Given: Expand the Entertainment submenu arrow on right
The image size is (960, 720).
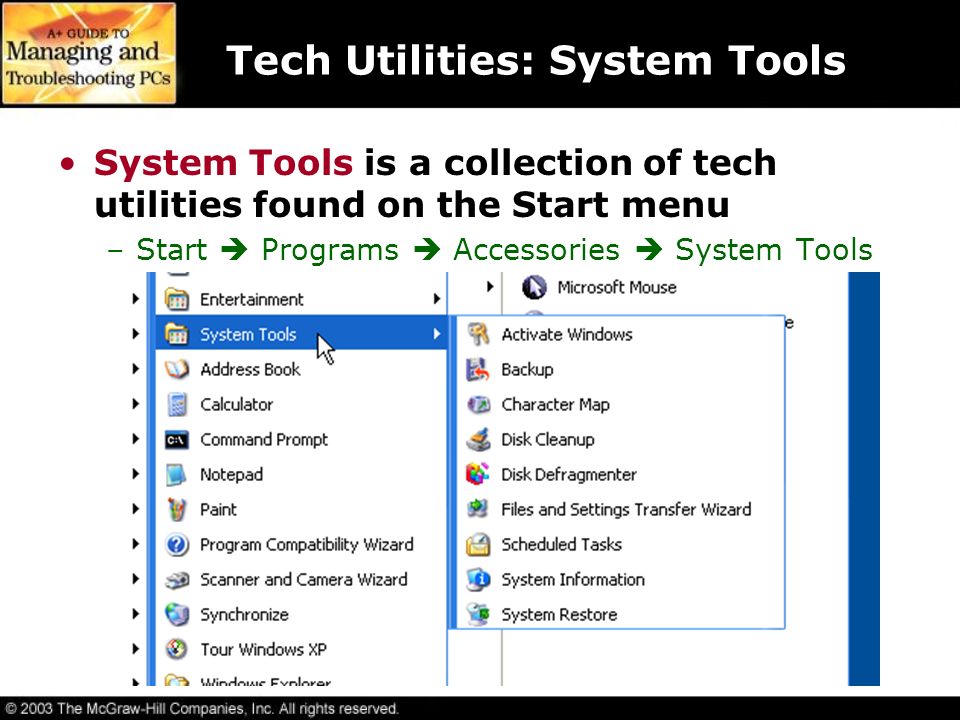Looking at the screenshot, I should [x=437, y=299].
